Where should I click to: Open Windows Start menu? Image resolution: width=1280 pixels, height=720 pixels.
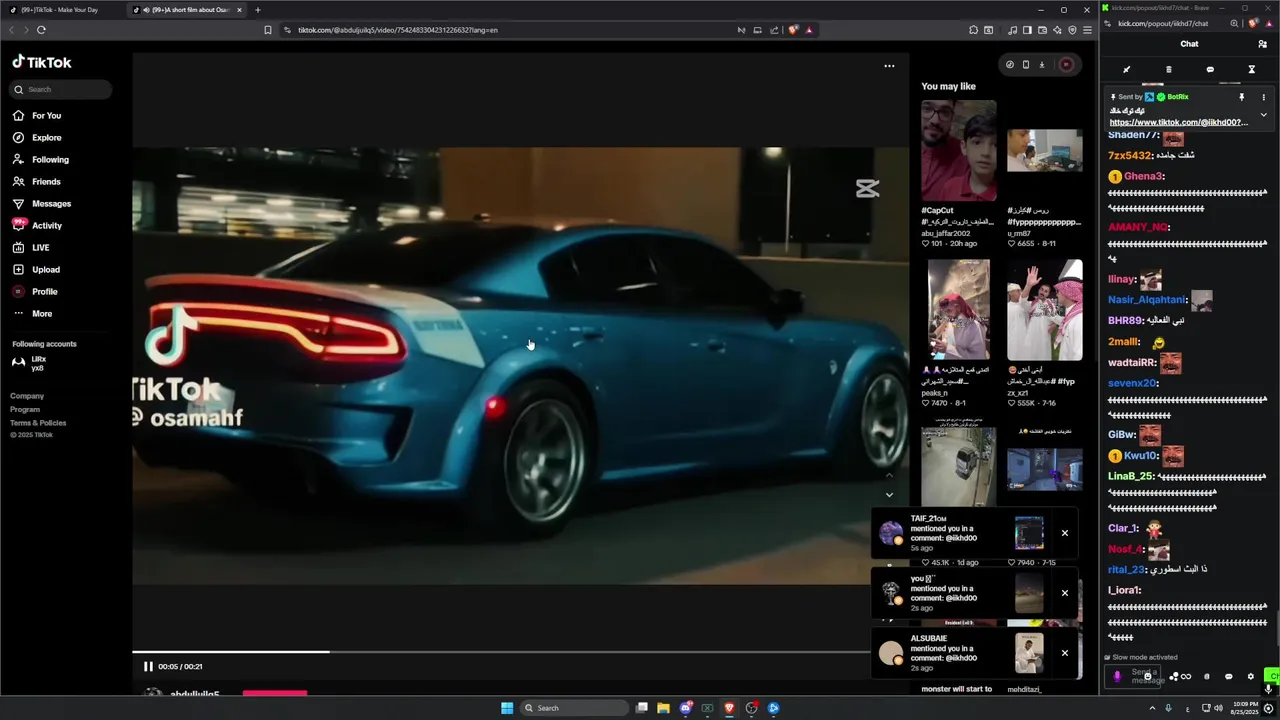pos(507,708)
